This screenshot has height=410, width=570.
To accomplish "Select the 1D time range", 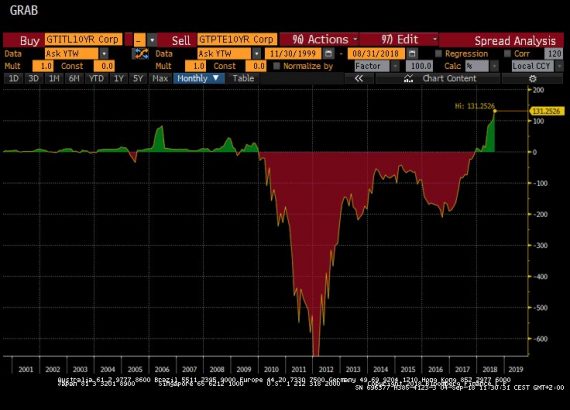I will tap(13, 79).
